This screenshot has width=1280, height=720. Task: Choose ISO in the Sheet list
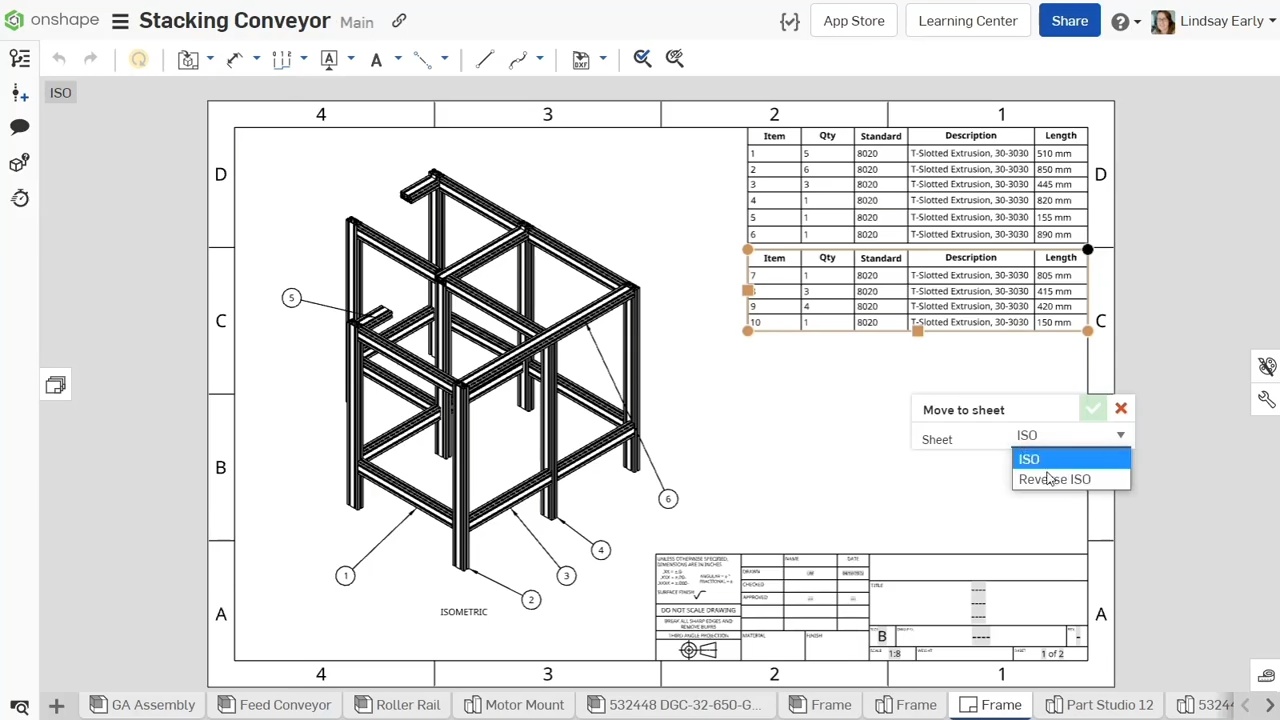point(1071,459)
